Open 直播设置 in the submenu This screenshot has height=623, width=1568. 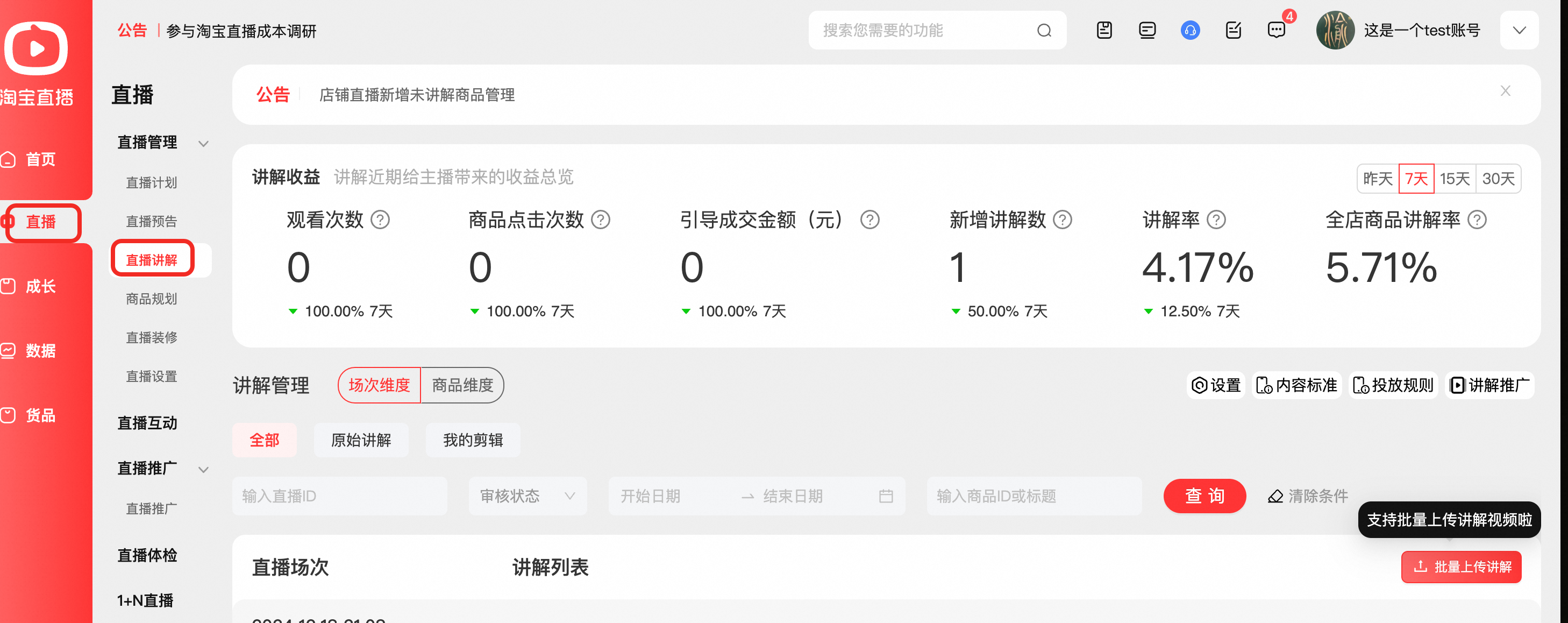tap(152, 377)
